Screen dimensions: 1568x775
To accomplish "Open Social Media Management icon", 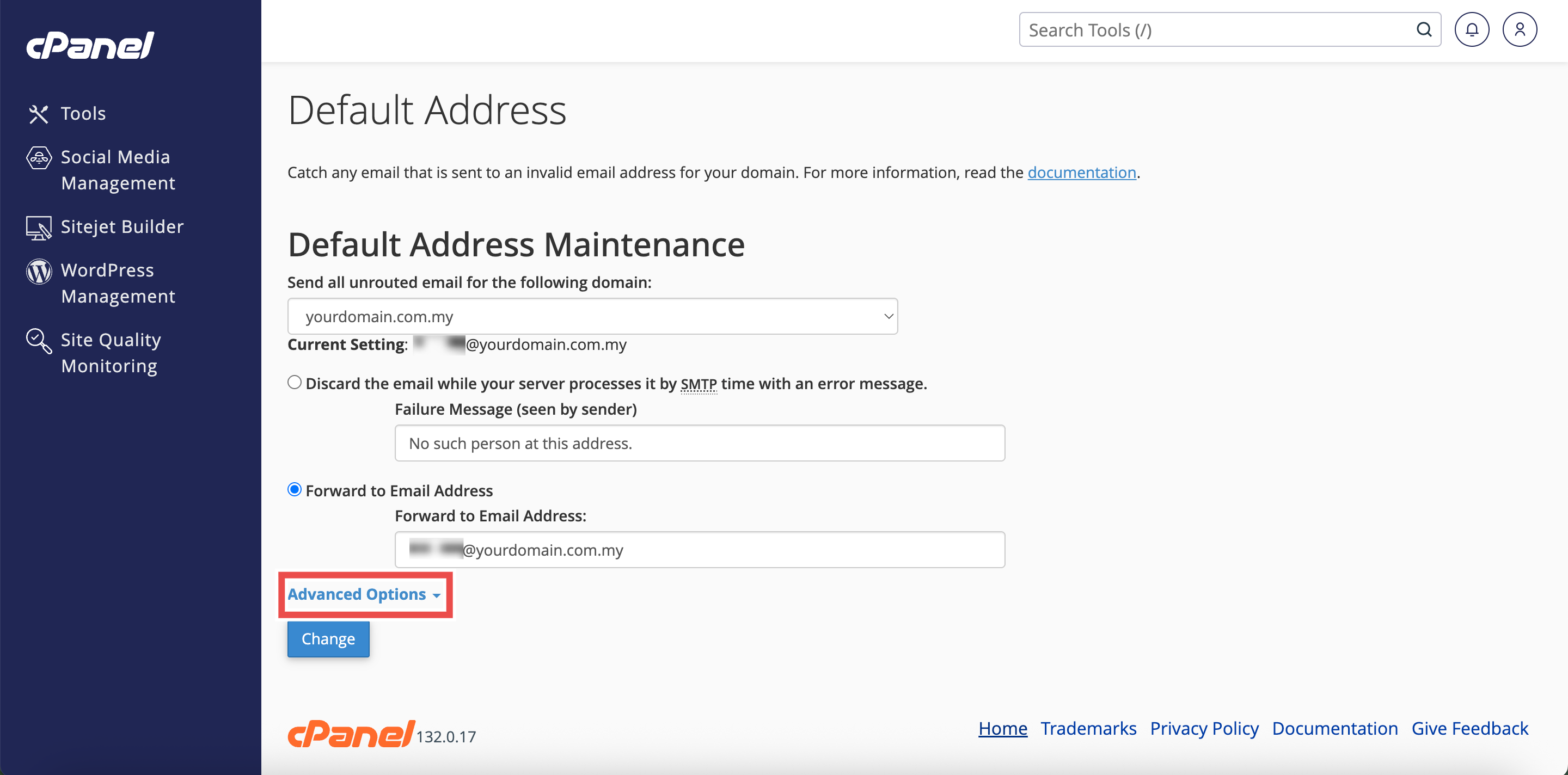I will pos(38,158).
